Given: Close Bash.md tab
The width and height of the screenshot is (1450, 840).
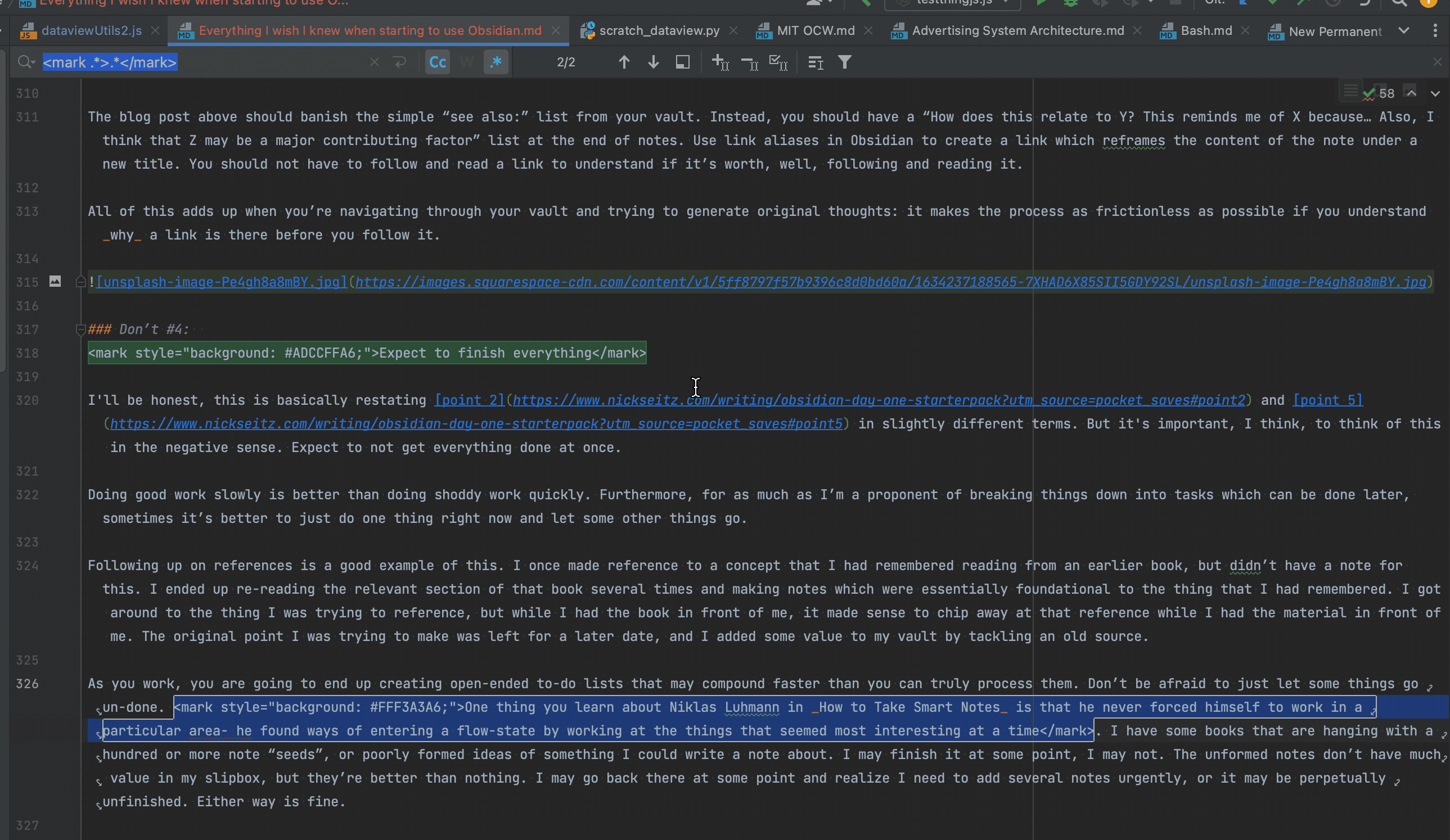Looking at the screenshot, I should [1245, 30].
